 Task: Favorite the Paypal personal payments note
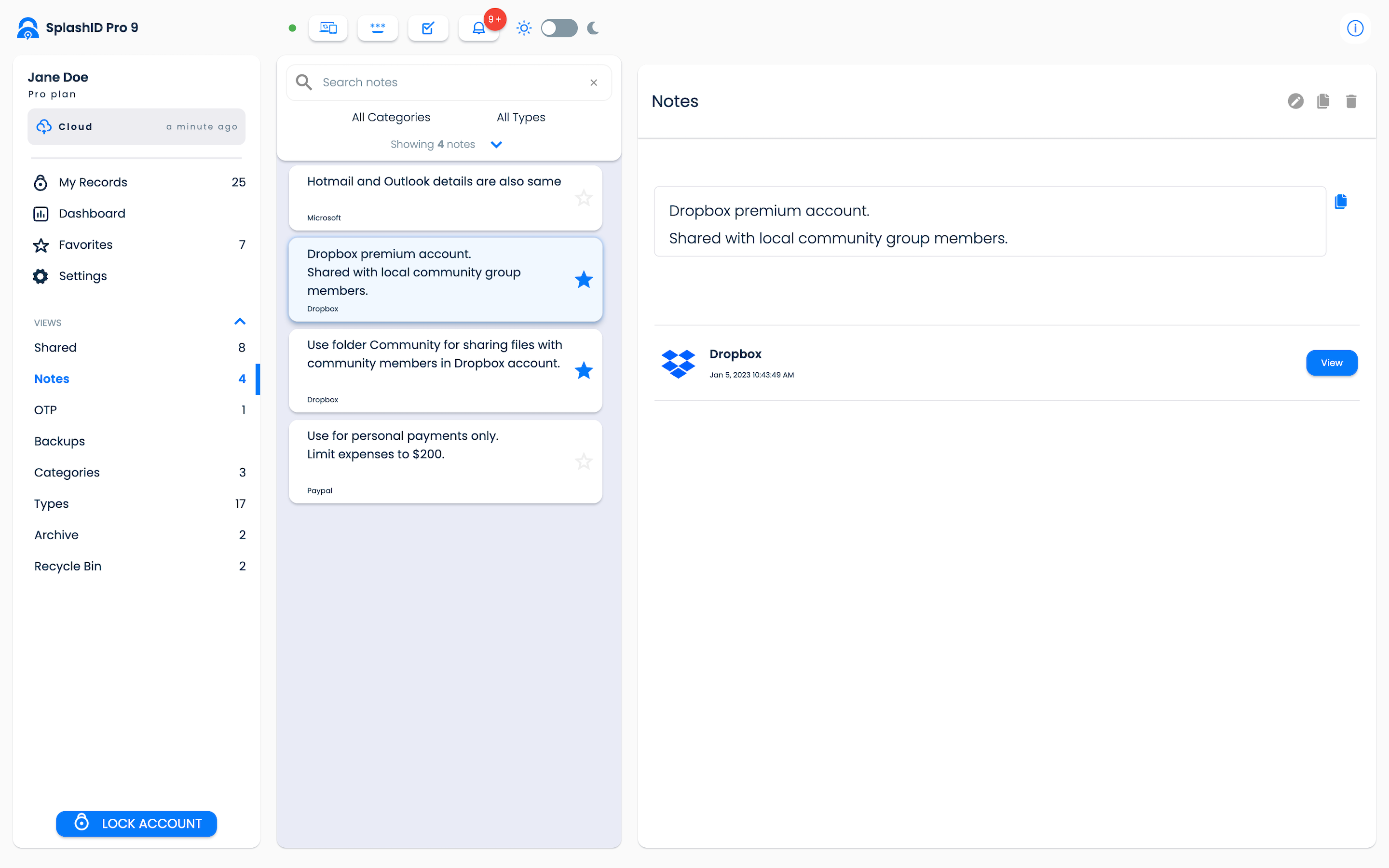(584, 461)
